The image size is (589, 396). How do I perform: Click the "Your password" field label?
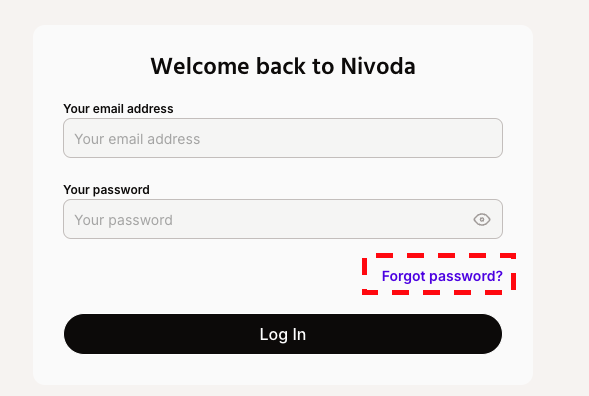coord(106,190)
